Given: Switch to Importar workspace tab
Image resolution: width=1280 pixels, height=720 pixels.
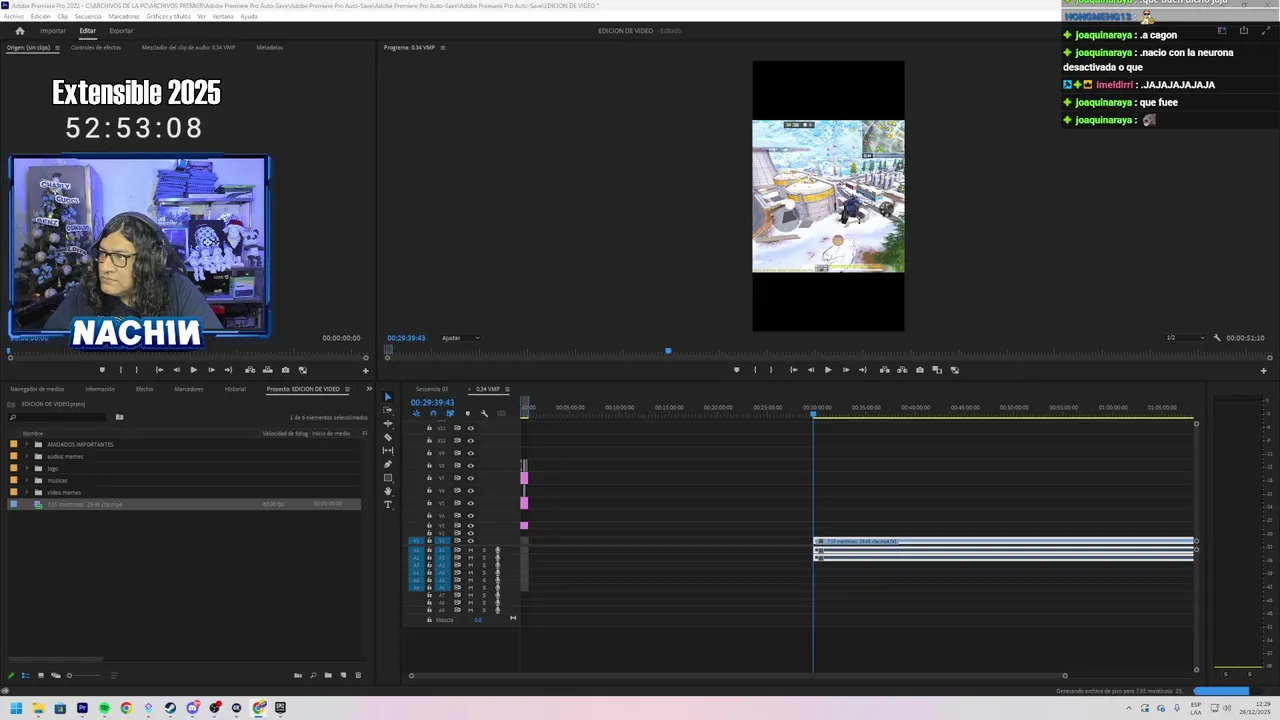Looking at the screenshot, I should click(x=53, y=31).
